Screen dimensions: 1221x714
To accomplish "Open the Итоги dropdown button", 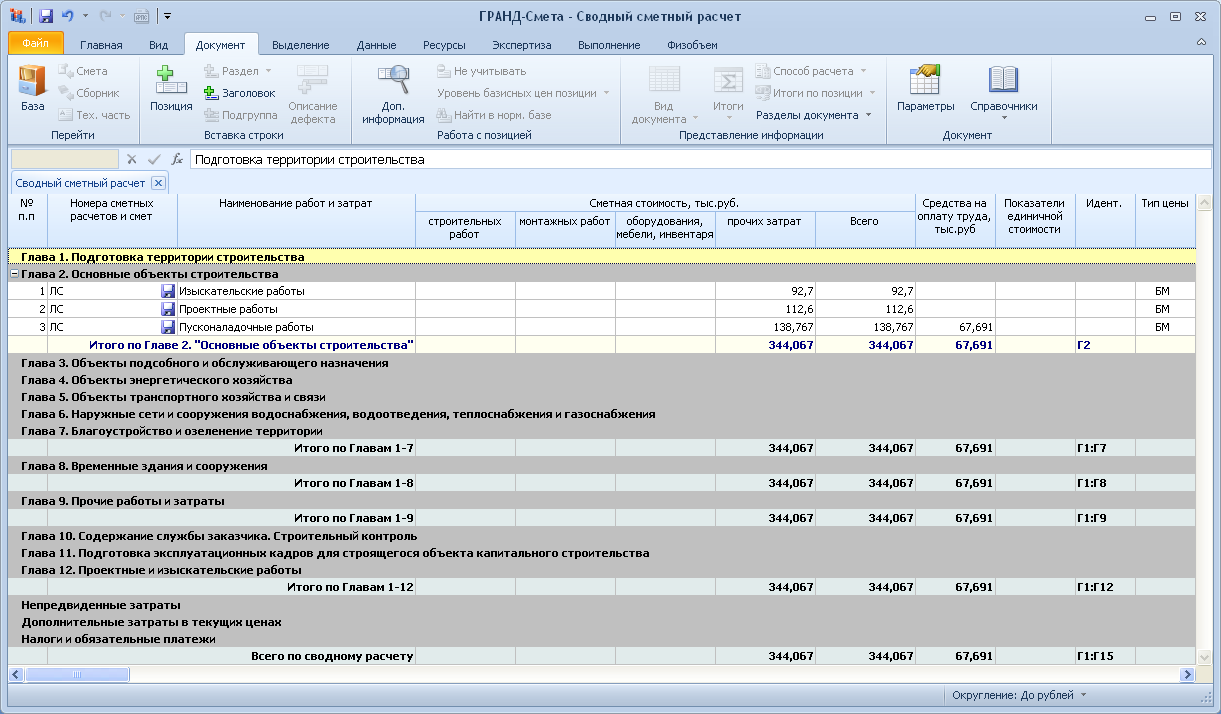I will 728,92.
